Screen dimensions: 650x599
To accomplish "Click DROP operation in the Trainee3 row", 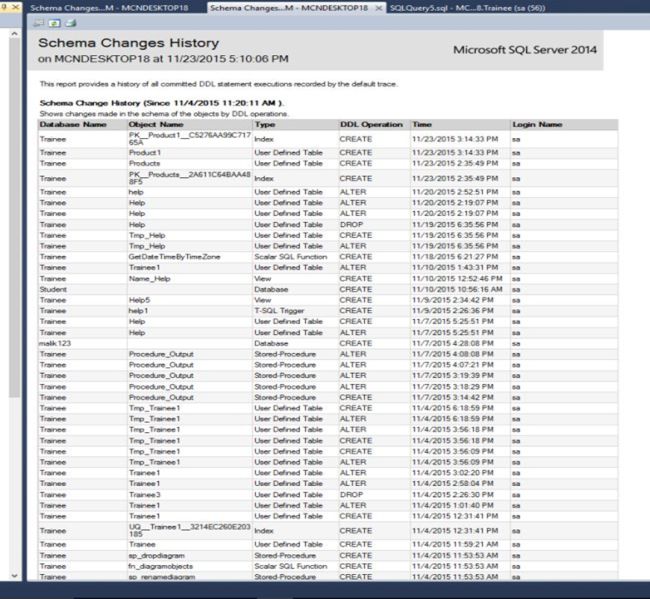I will pyautogui.click(x=351, y=495).
